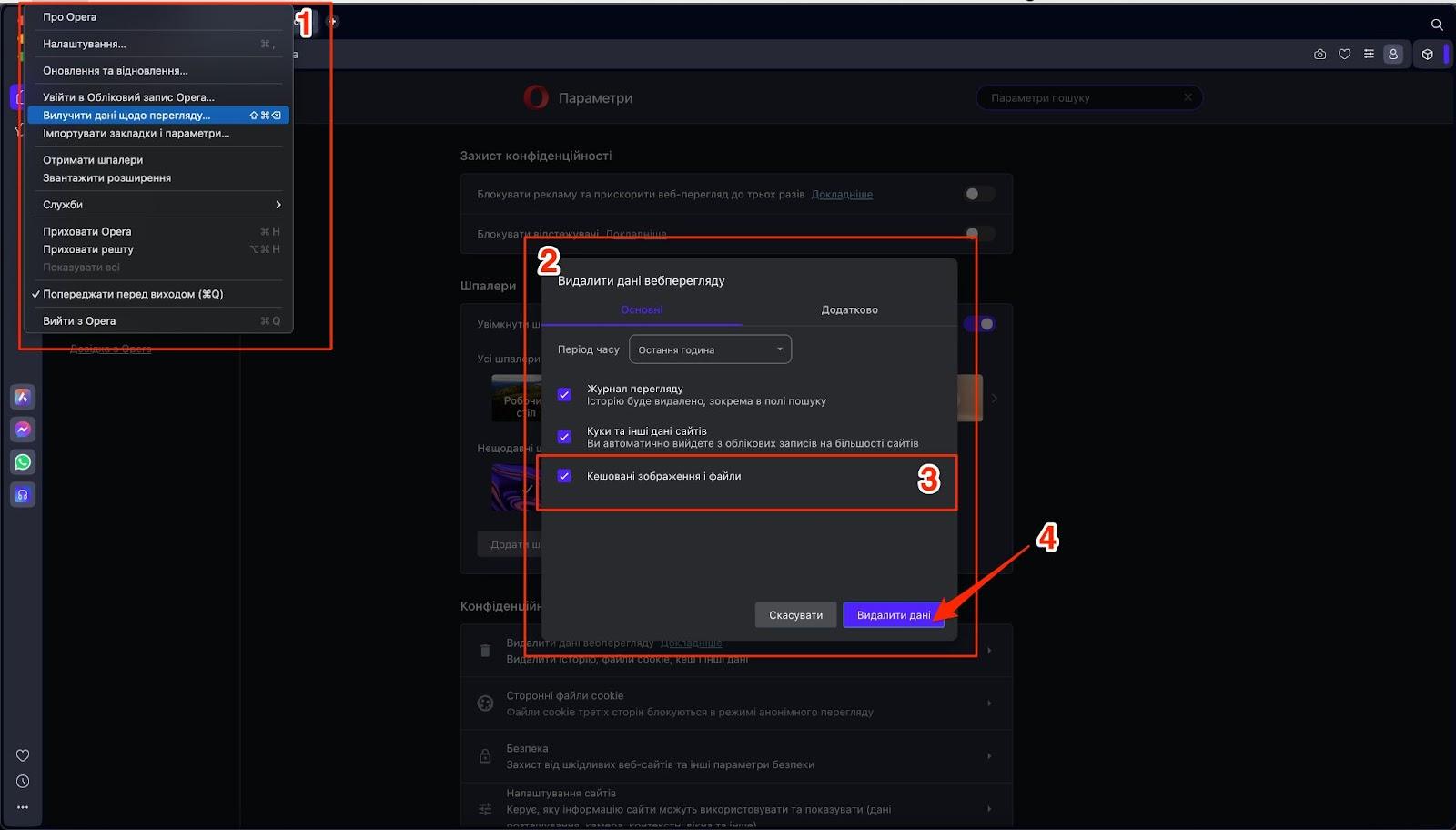Toggle the Журнал перегляду checkbox

564,394
